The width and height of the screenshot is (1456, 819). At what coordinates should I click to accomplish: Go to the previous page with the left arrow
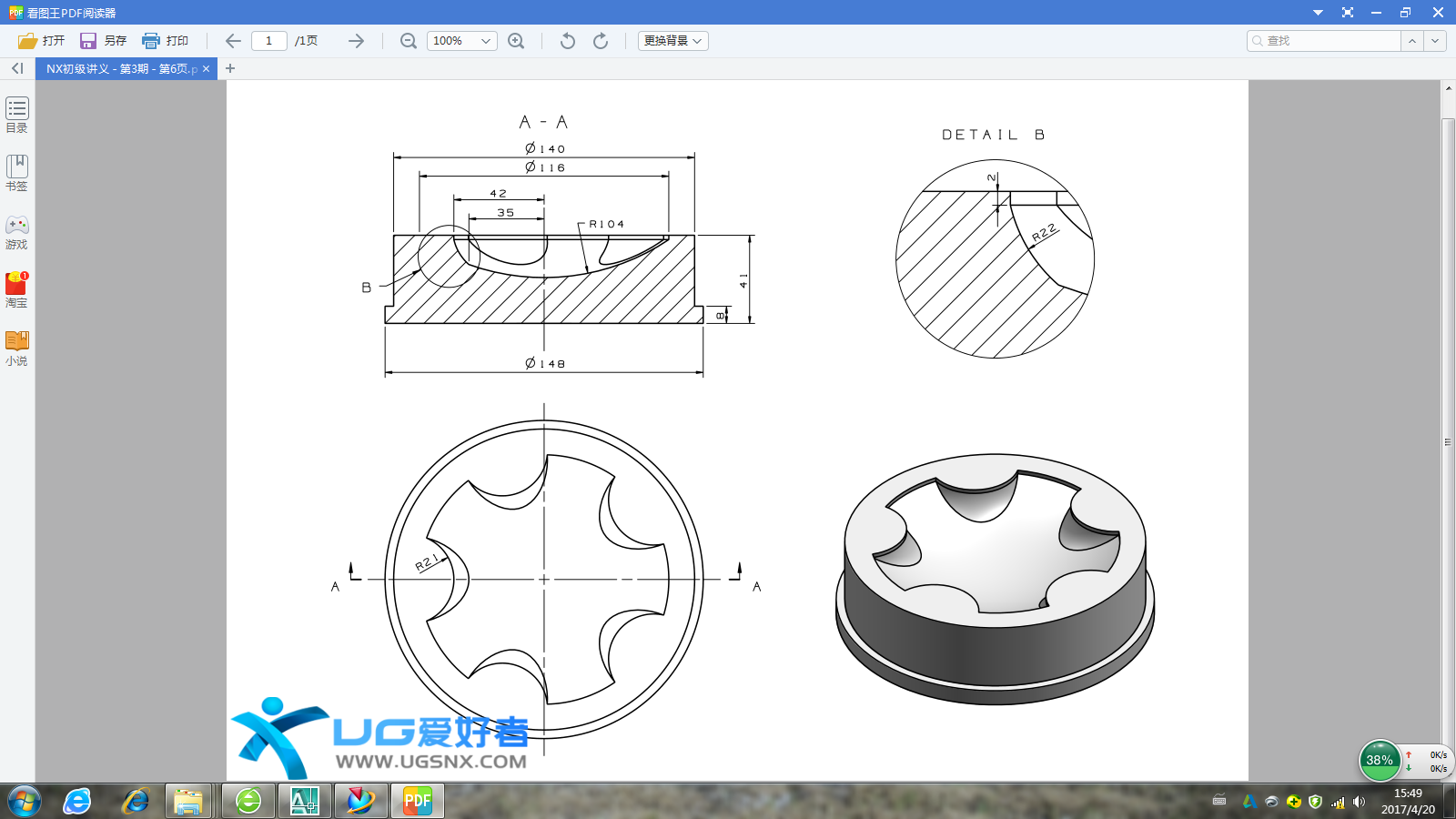pos(233,41)
